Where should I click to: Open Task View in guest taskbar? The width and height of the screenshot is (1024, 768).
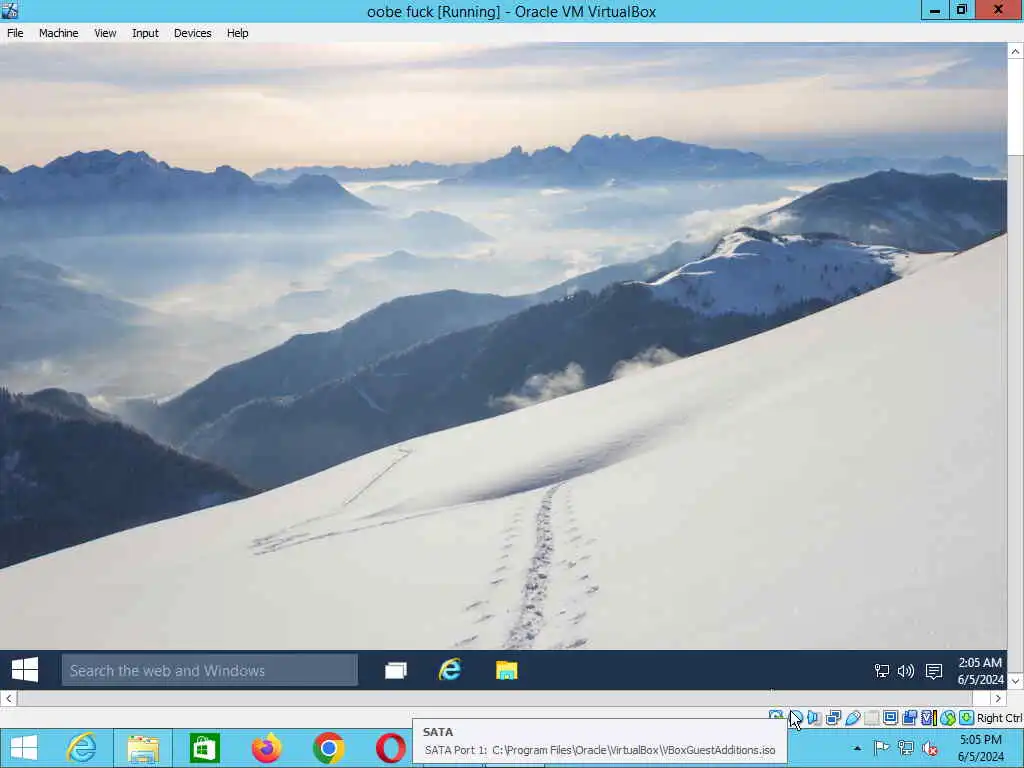coord(396,671)
